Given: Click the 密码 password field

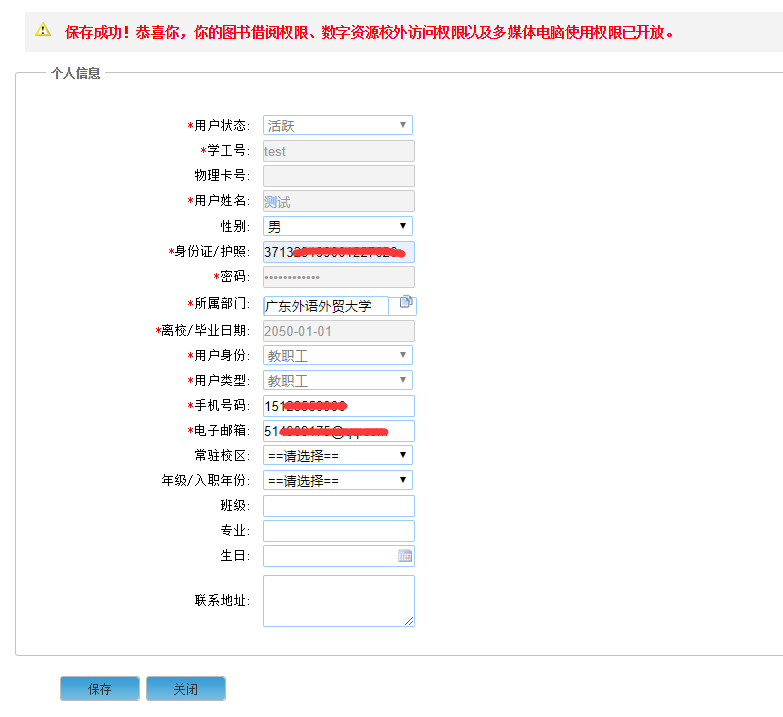Looking at the screenshot, I should (x=339, y=277).
